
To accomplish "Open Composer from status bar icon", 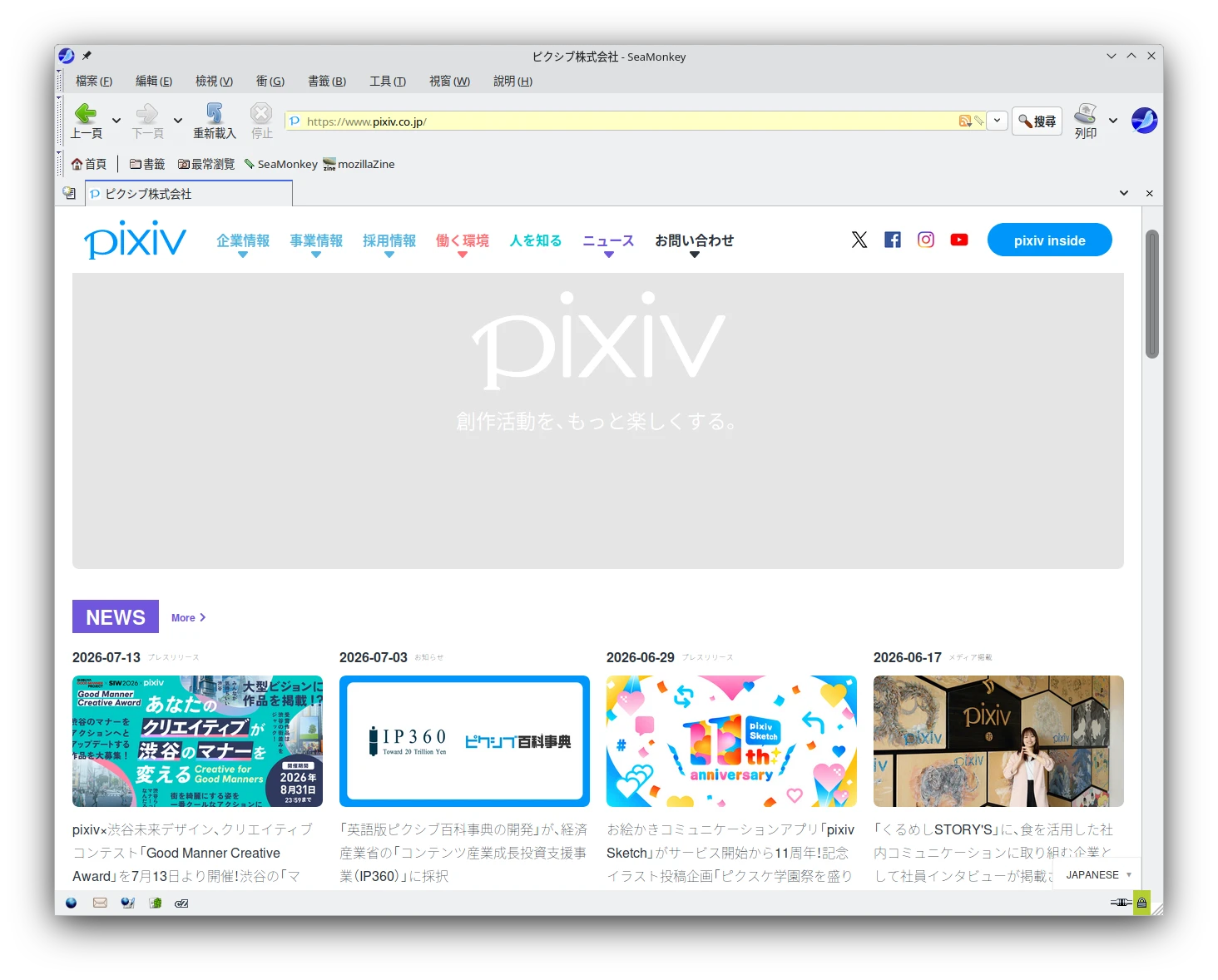I will [127, 903].
